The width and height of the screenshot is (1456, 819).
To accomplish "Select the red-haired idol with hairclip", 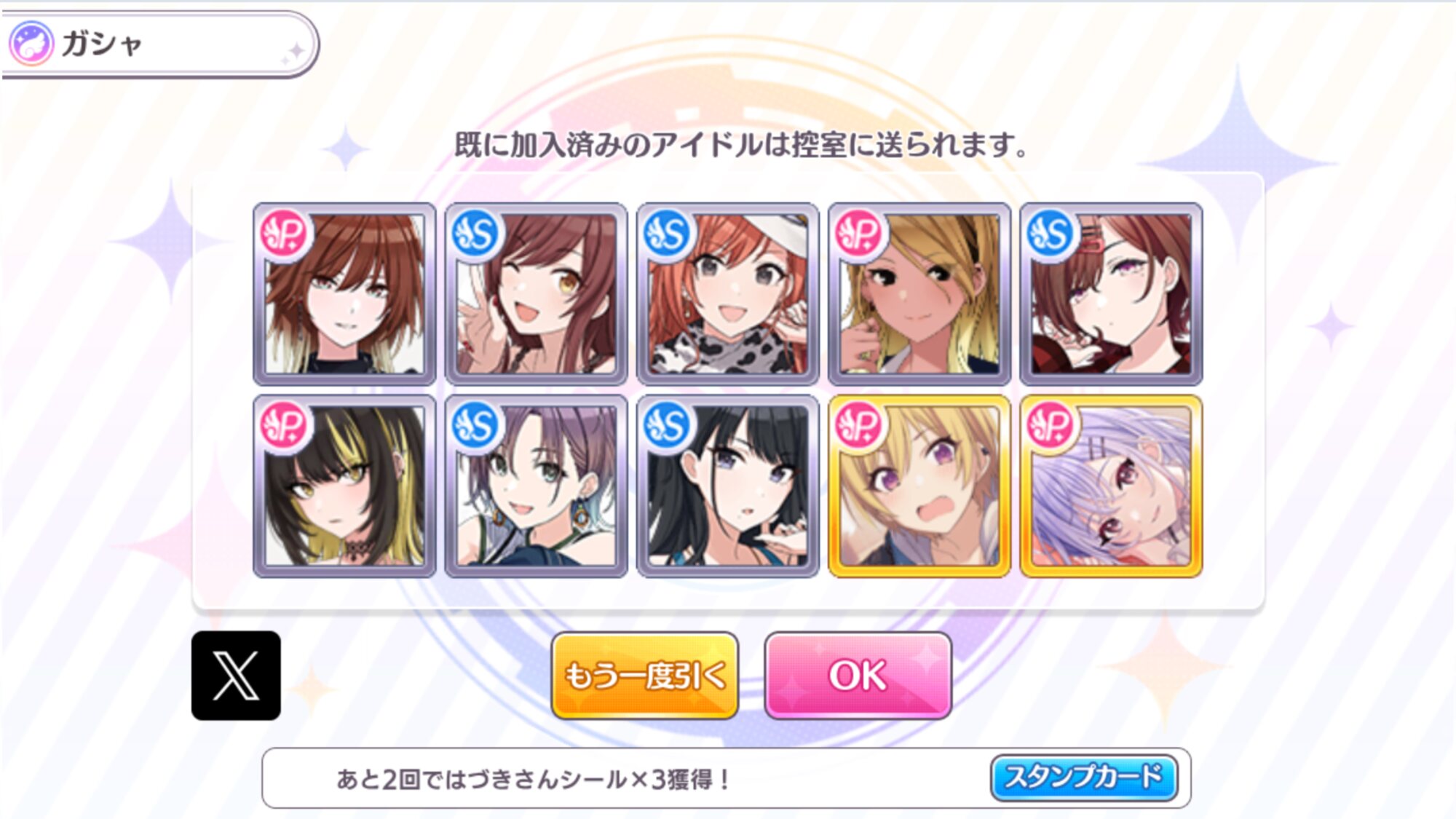I will click(x=1111, y=294).
